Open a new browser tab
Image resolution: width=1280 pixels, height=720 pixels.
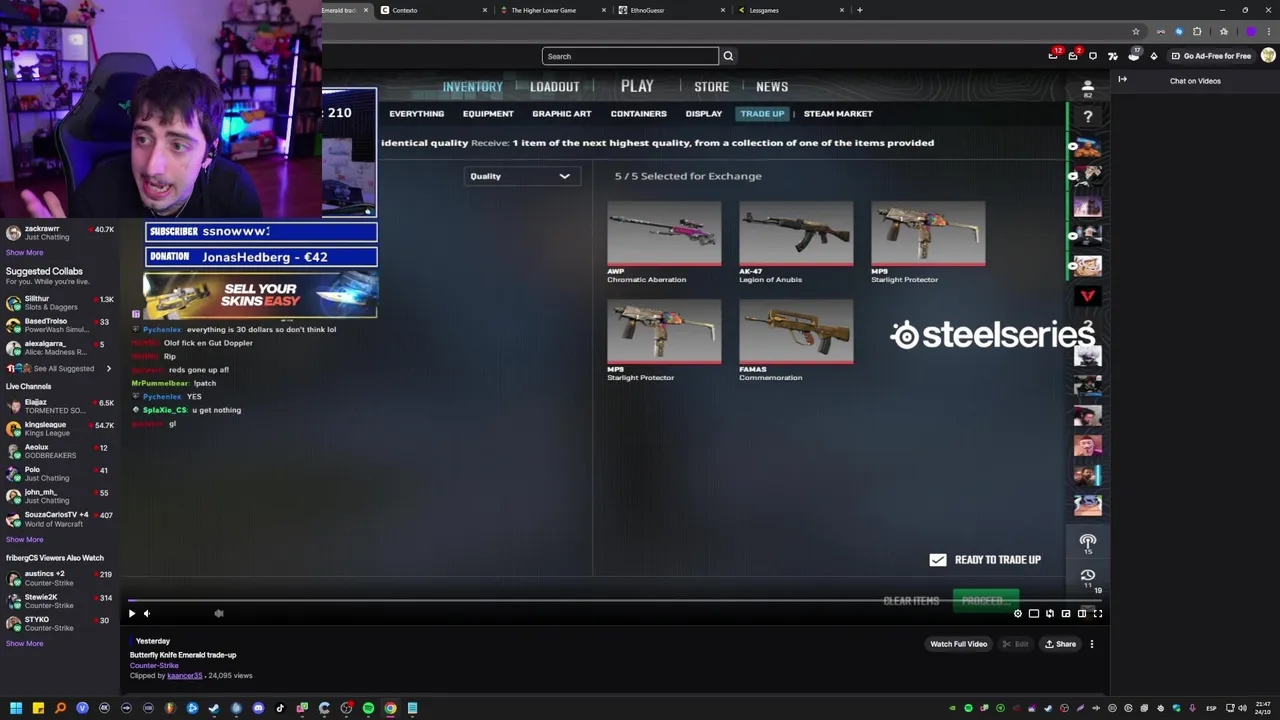[859, 10]
